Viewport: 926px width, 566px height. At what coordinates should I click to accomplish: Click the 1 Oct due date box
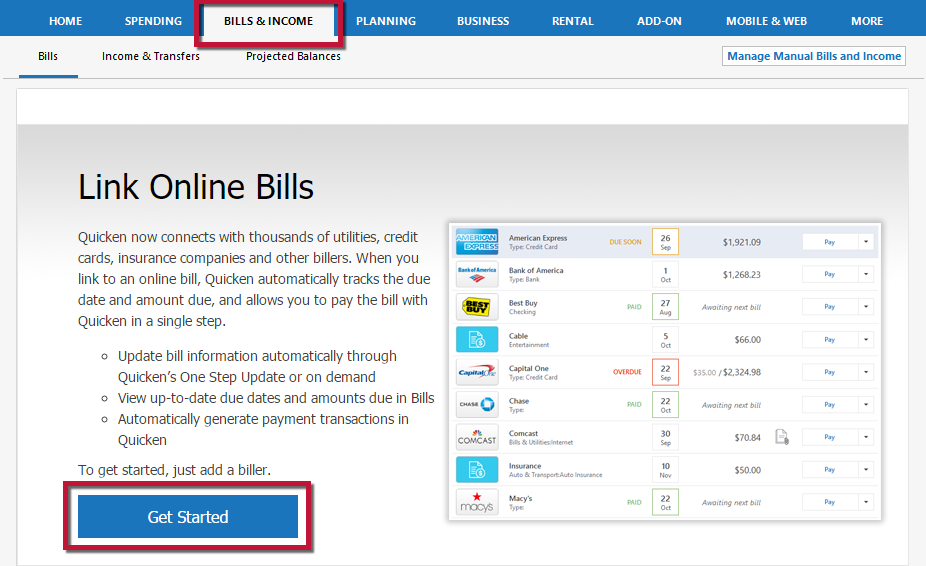[666, 274]
